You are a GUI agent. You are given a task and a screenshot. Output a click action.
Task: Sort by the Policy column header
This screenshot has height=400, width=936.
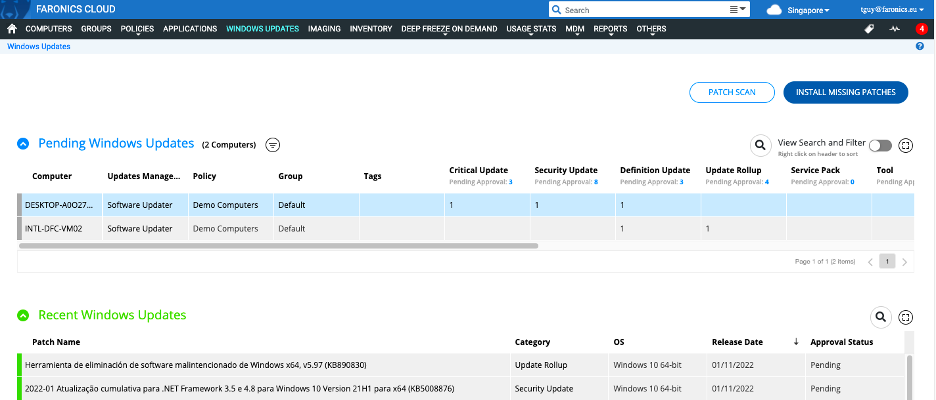(x=204, y=176)
